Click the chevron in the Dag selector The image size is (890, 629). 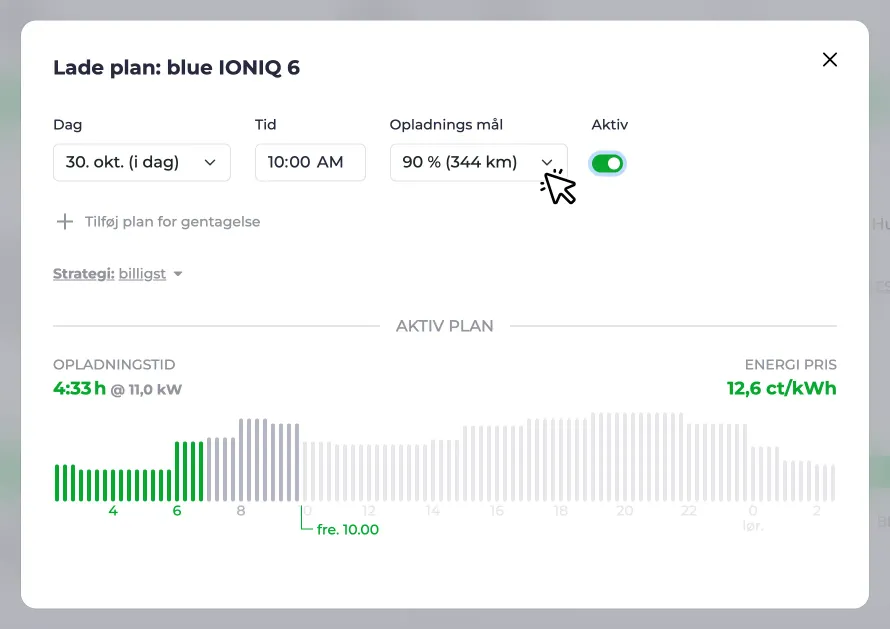click(210, 162)
